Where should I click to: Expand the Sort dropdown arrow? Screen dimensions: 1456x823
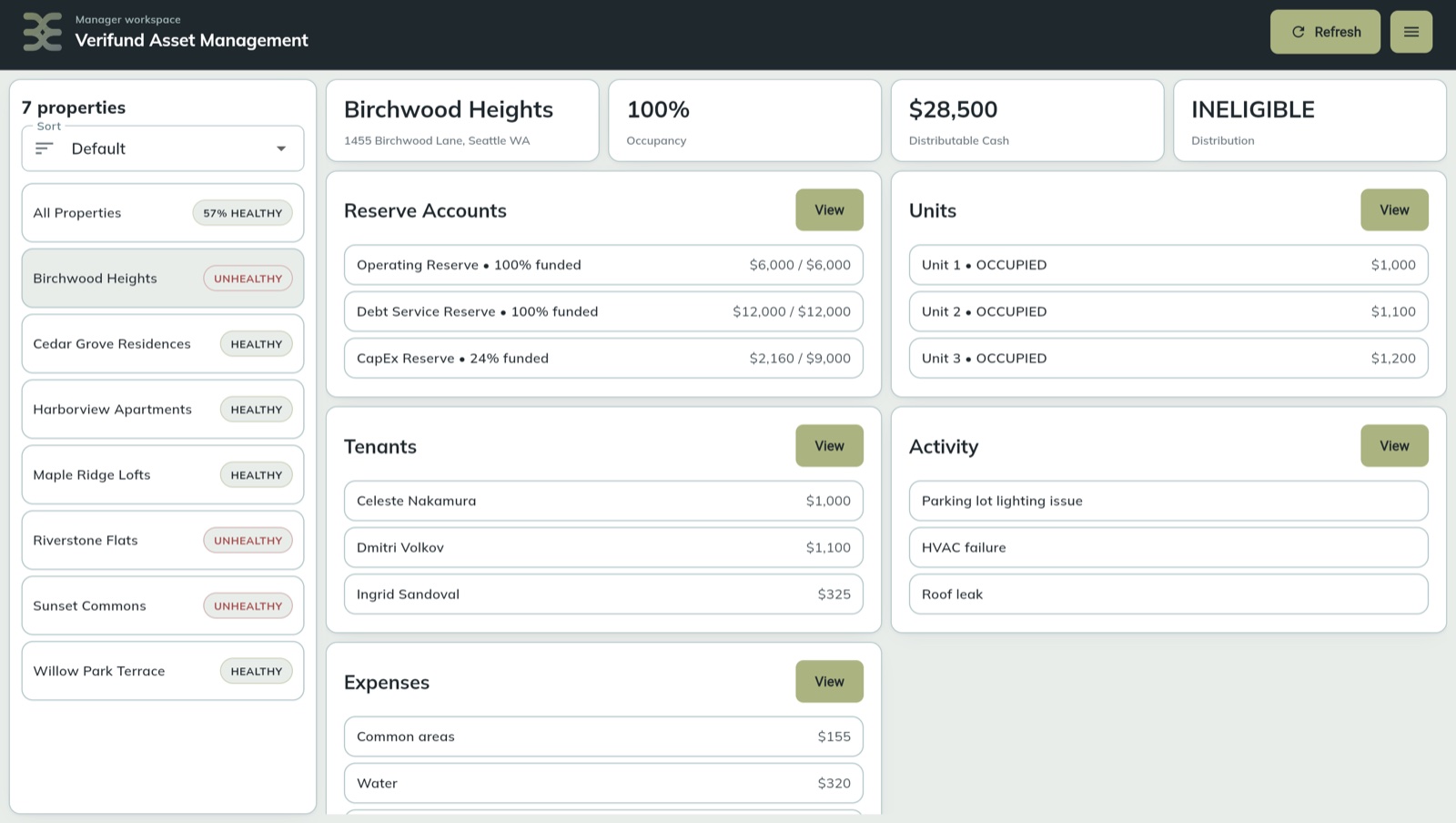click(281, 148)
